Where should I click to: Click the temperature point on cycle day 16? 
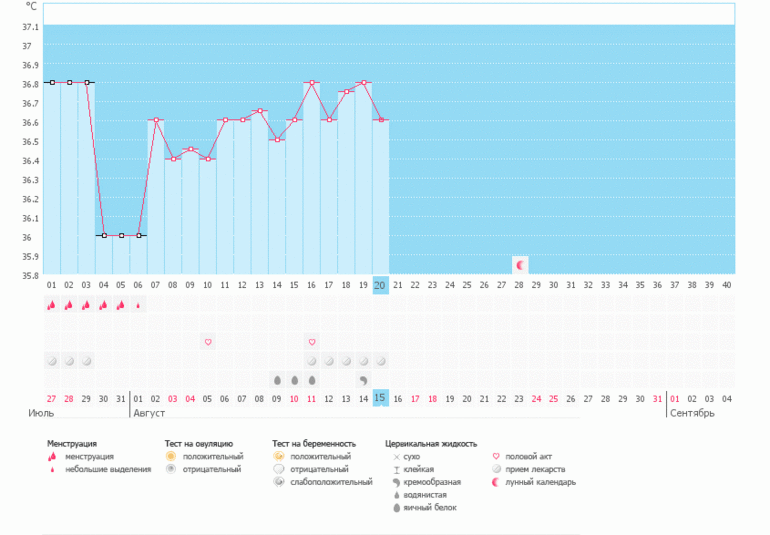click(x=312, y=82)
